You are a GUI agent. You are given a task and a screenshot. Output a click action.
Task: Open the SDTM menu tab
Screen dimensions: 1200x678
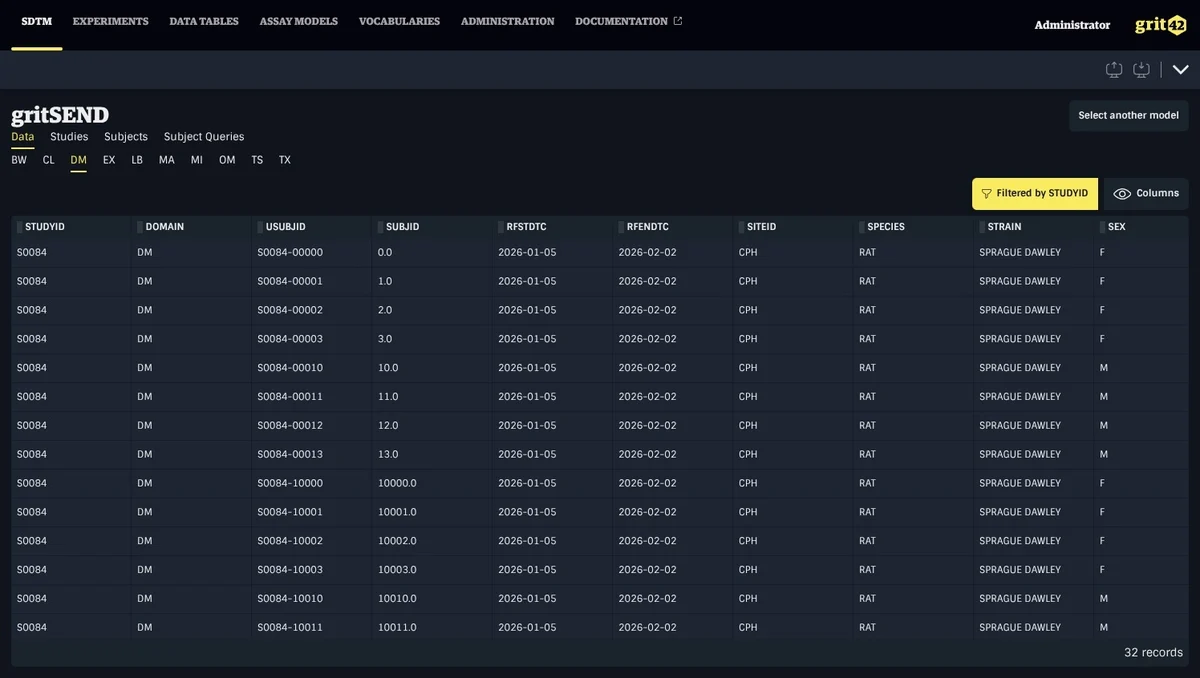pos(37,21)
